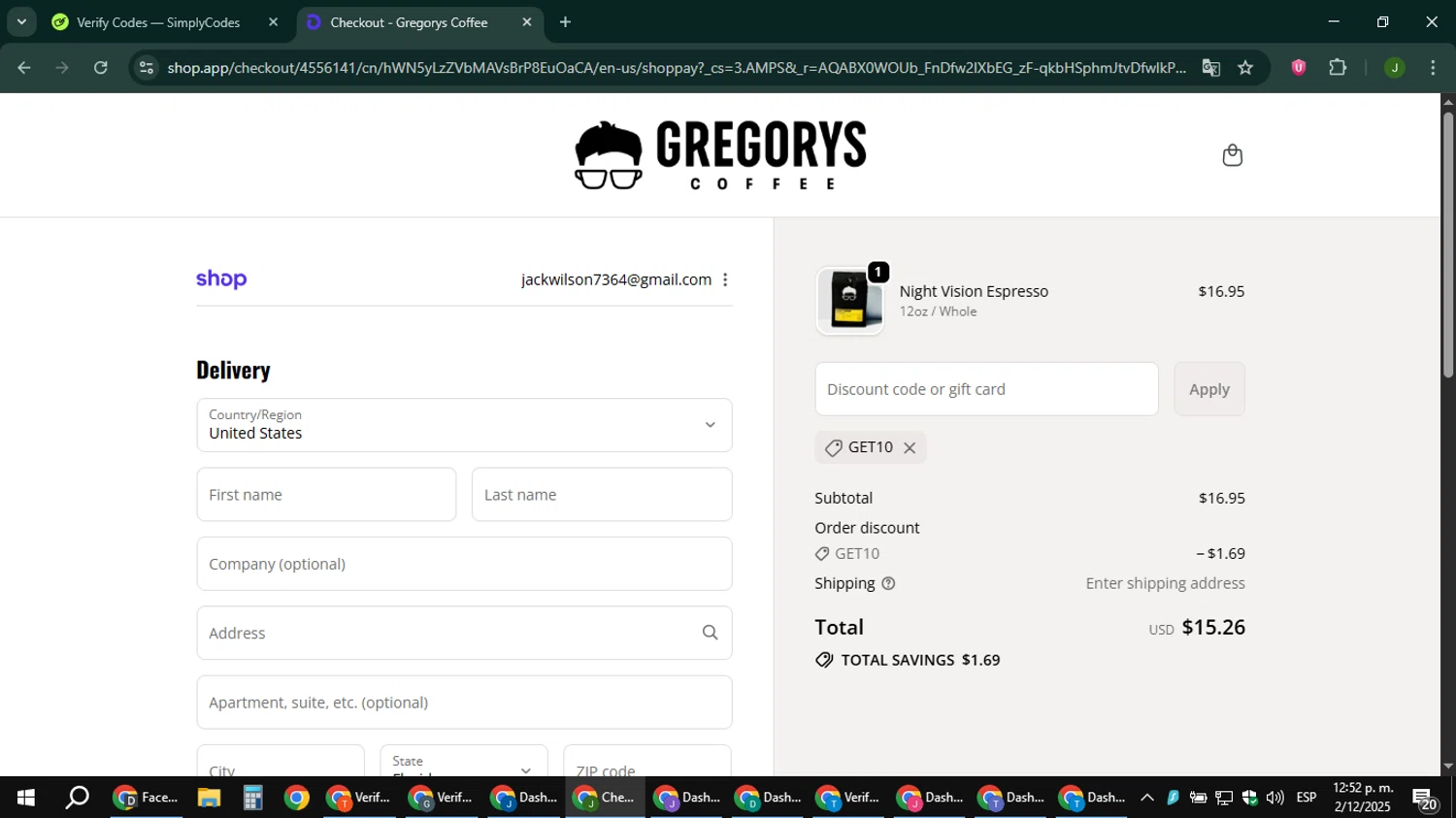Click the ESP language indicator

1307,798
